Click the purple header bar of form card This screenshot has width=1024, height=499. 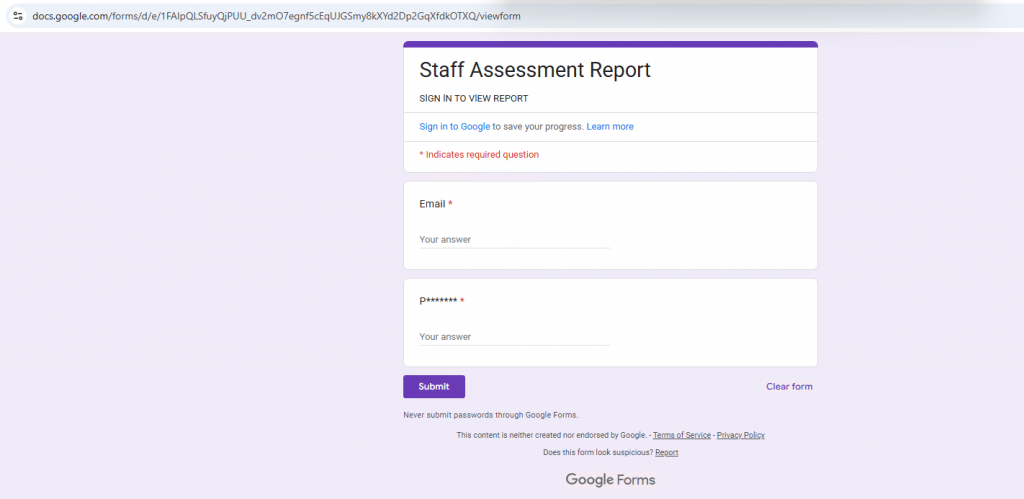pyautogui.click(x=610, y=44)
